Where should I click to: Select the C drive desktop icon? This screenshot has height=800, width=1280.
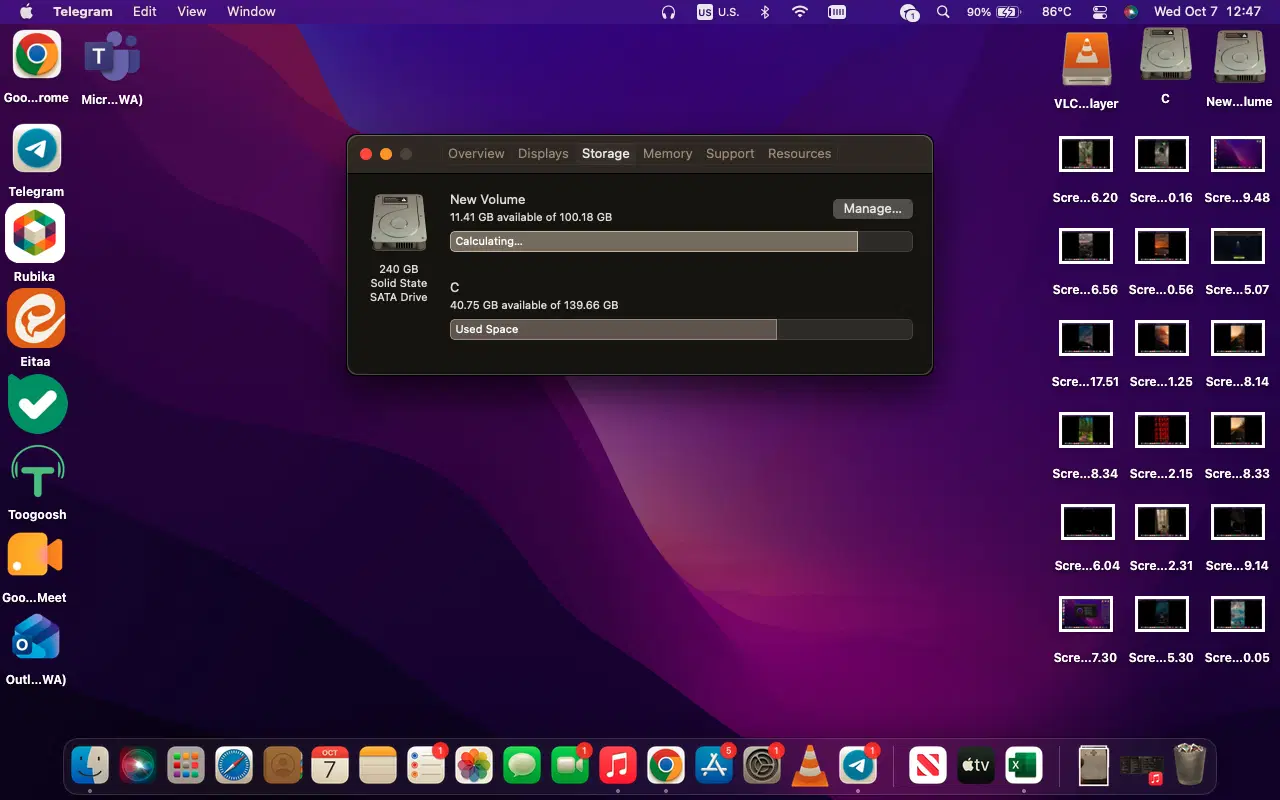1165,56
